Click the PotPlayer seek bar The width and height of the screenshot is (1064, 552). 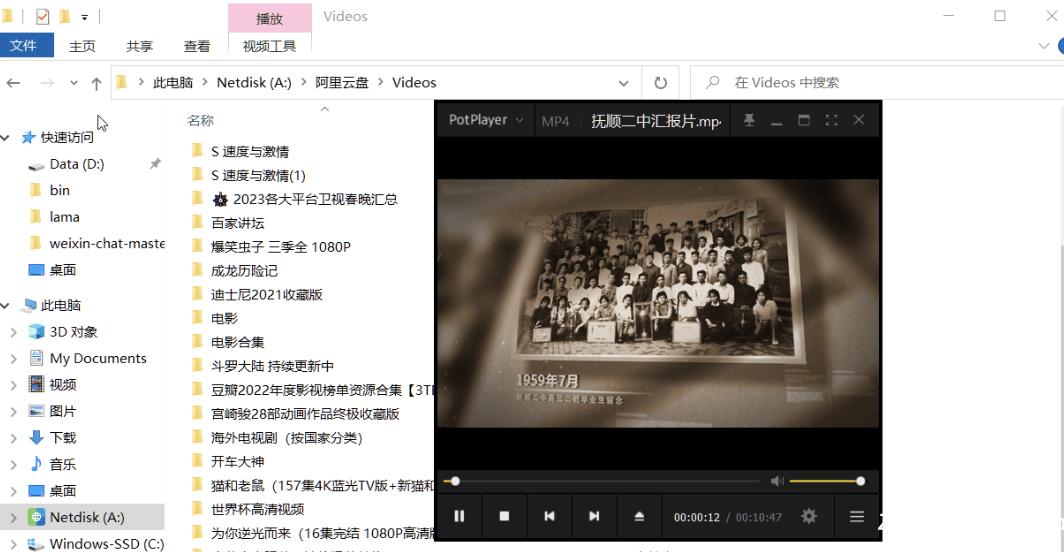(601, 481)
